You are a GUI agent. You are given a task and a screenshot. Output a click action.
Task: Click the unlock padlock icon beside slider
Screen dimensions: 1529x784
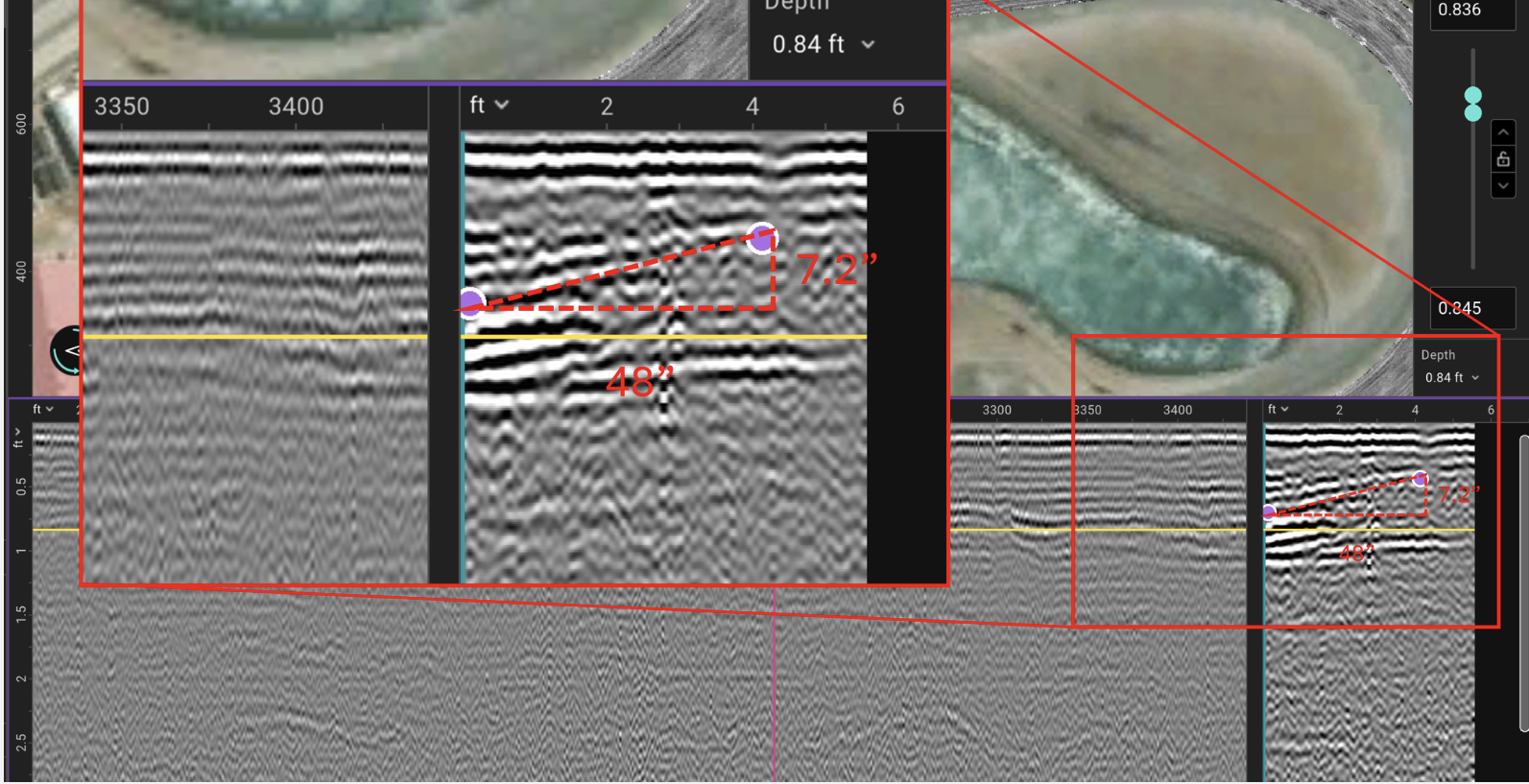point(1503,159)
